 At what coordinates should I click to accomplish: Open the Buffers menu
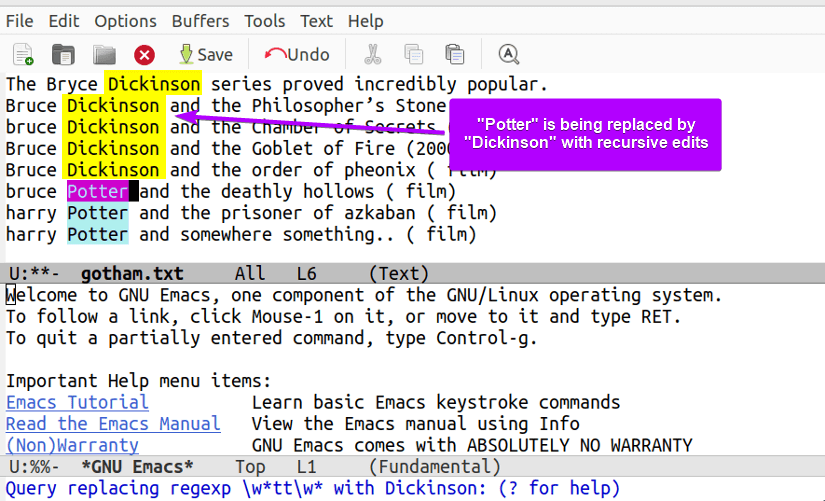[200, 21]
